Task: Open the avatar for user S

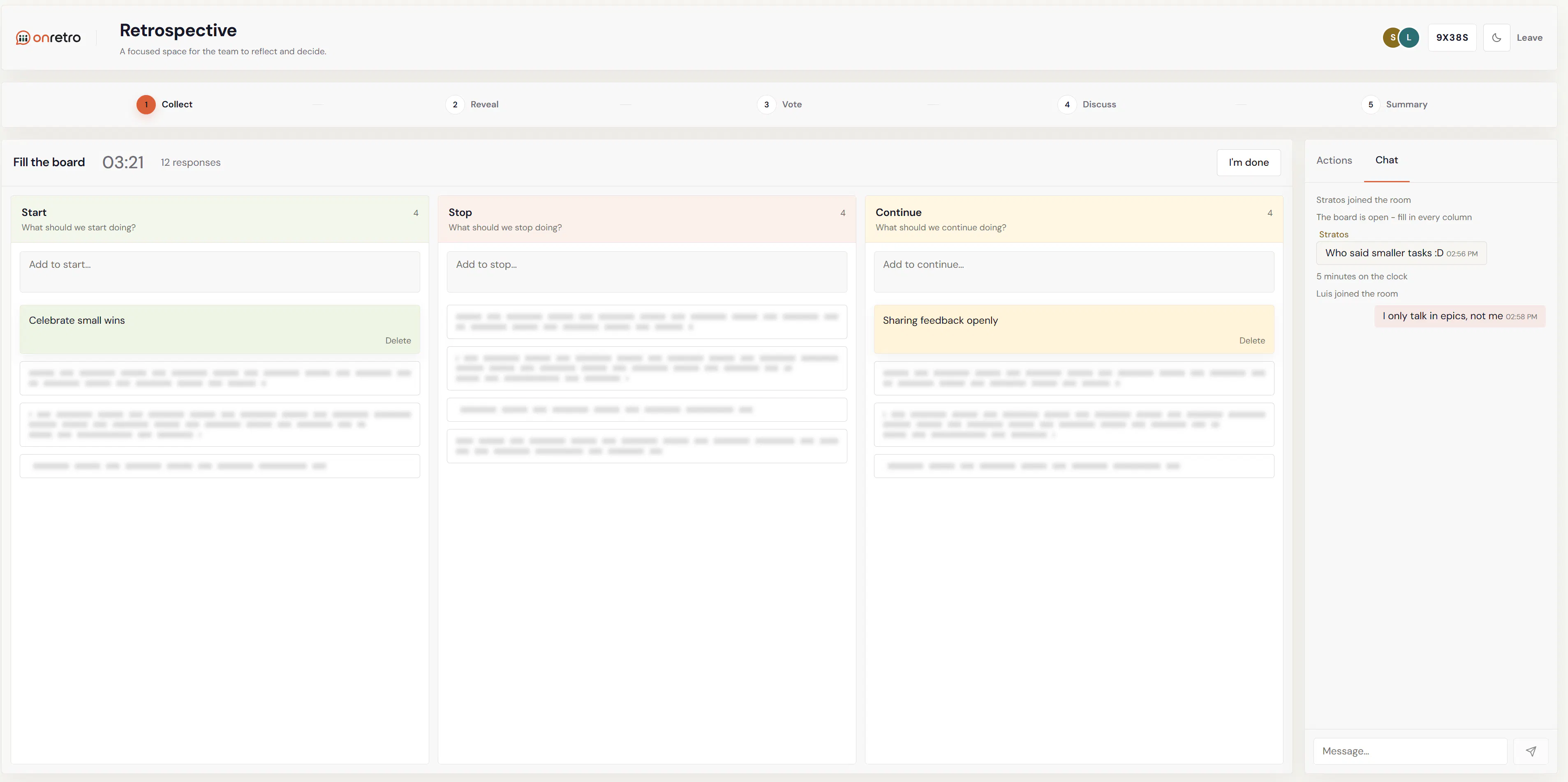Action: coord(1392,38)
